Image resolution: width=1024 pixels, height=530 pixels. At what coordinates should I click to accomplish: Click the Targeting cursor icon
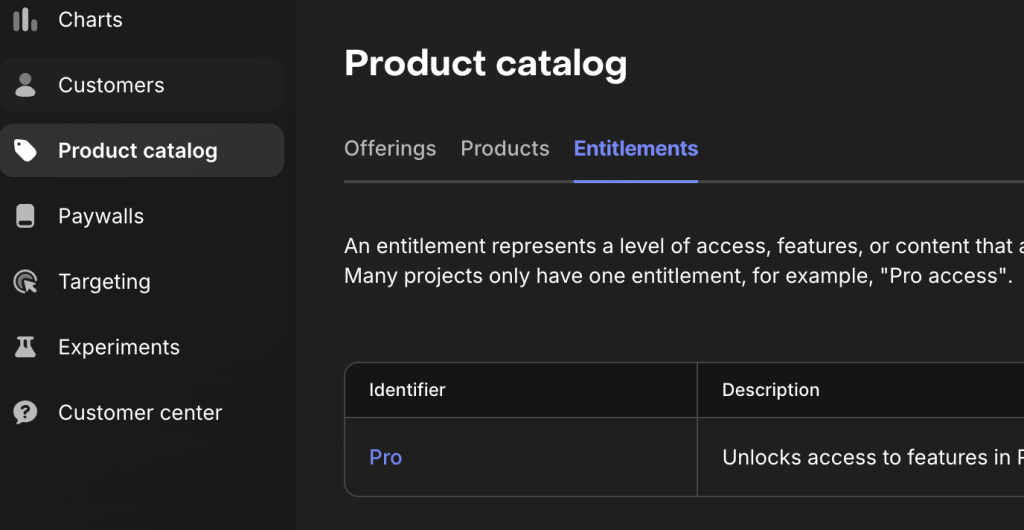tap(25, 282)
